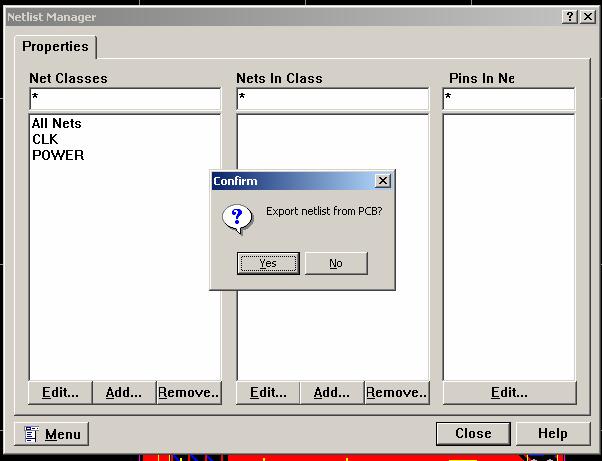This screenshot has height=461, width=602.
Task: Click the Menu button in Netlist Manager
Action: pyautogui.click(x=51, y=434)
